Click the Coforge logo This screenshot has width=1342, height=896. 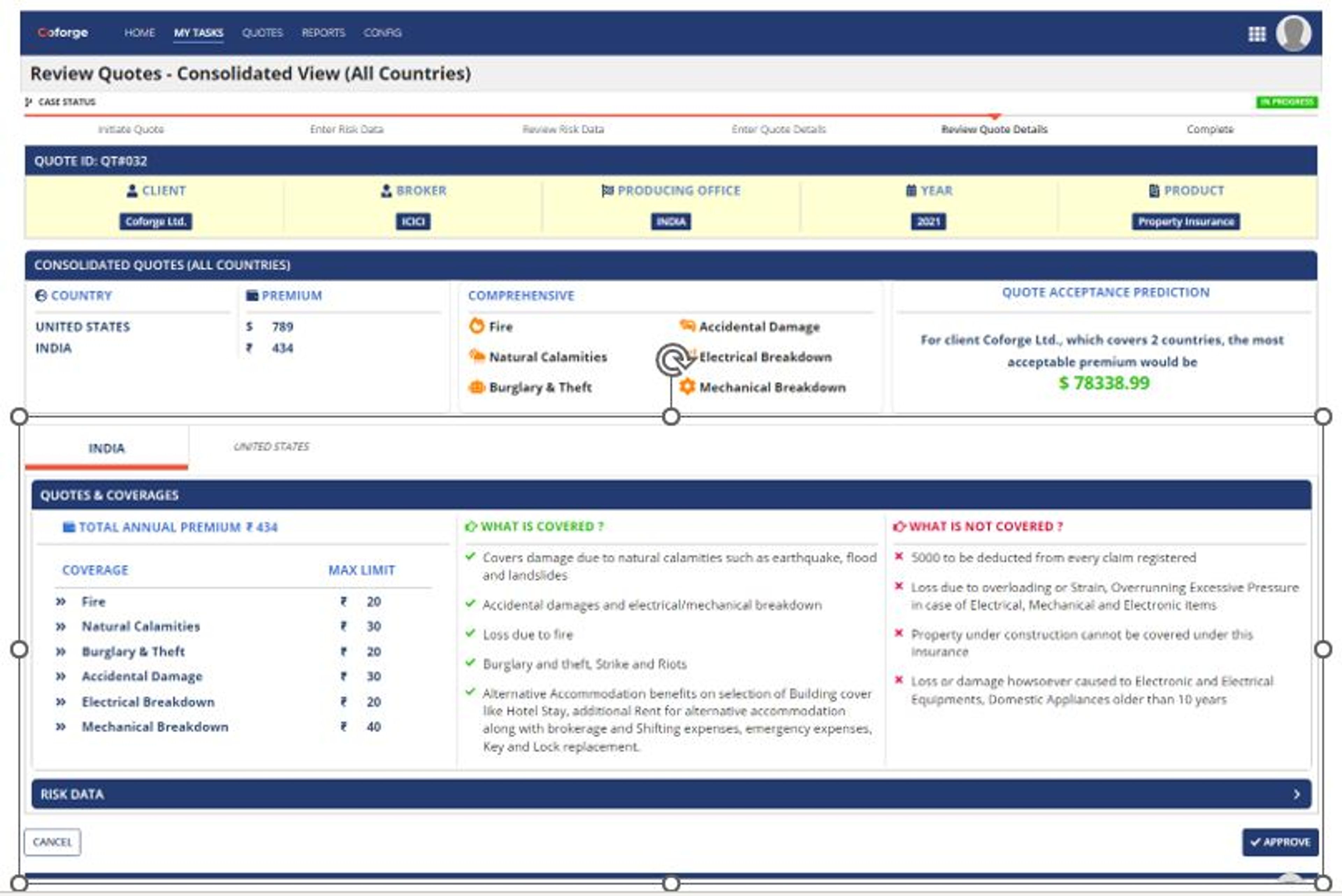pos(63,32)
